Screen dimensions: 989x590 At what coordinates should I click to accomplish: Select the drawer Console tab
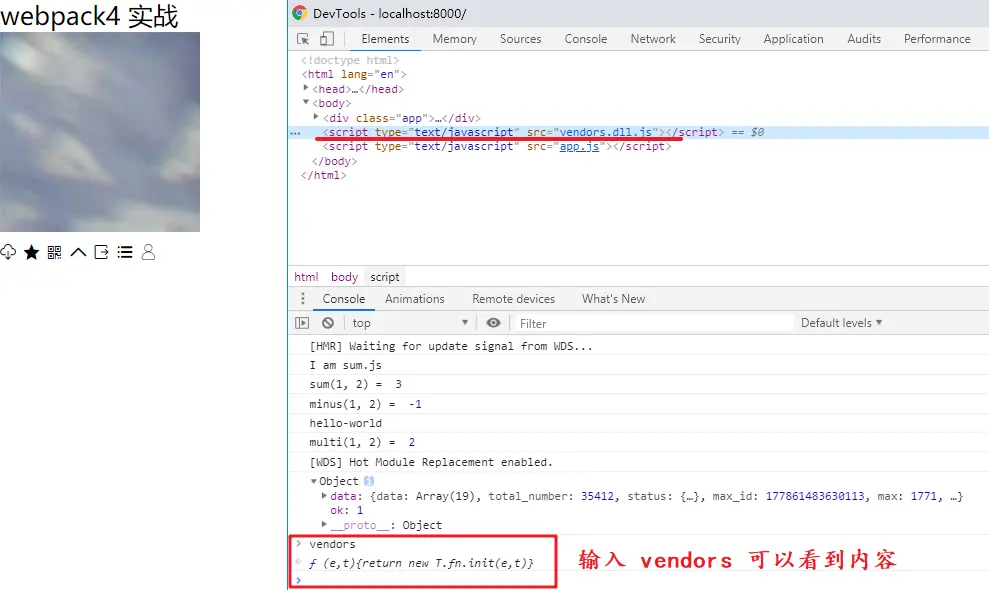[x=344, y=299]
